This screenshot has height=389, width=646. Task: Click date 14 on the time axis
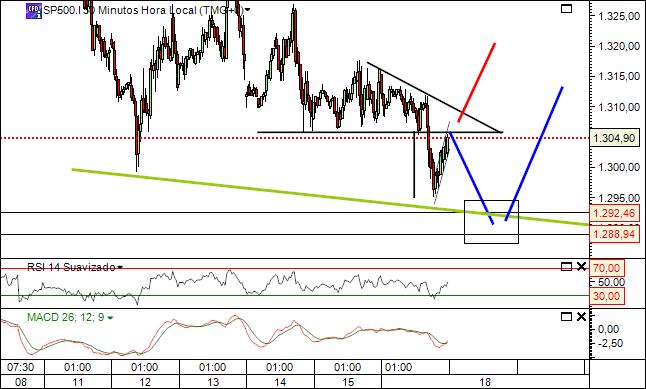pos(280,382)
